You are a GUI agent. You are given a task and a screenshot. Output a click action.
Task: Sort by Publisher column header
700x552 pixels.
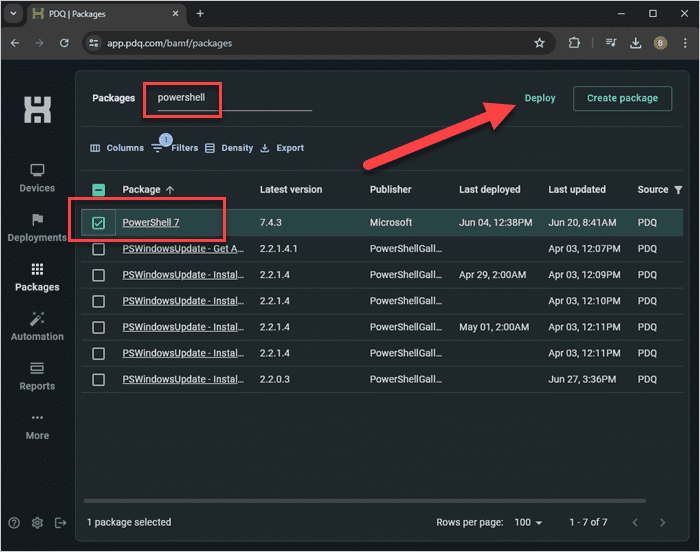390,190
